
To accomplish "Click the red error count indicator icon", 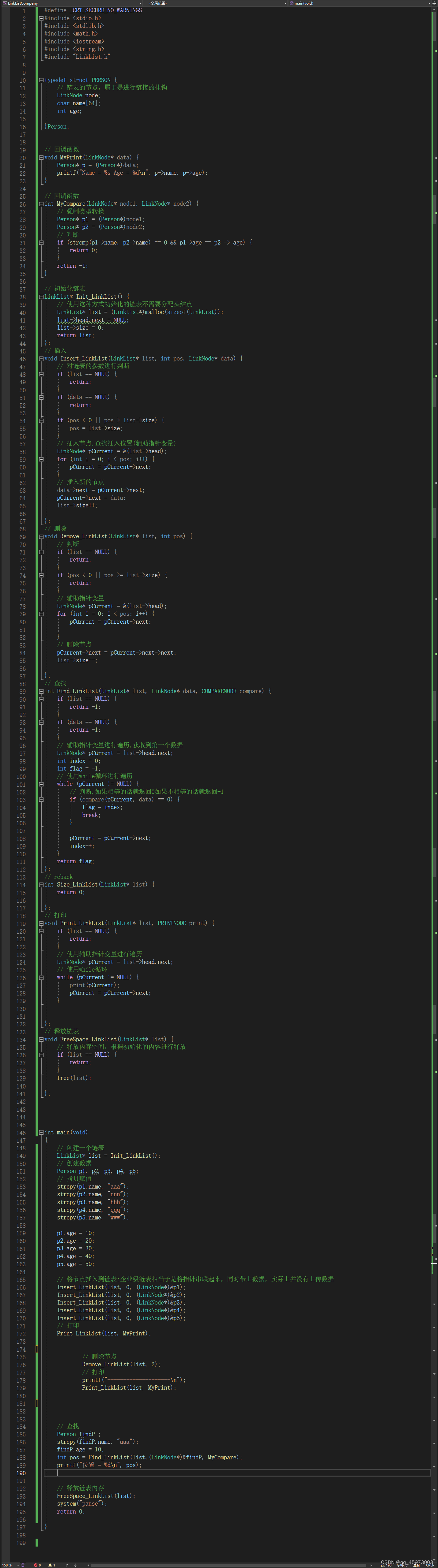I will pyautogui.click(x=36, y=1564).
